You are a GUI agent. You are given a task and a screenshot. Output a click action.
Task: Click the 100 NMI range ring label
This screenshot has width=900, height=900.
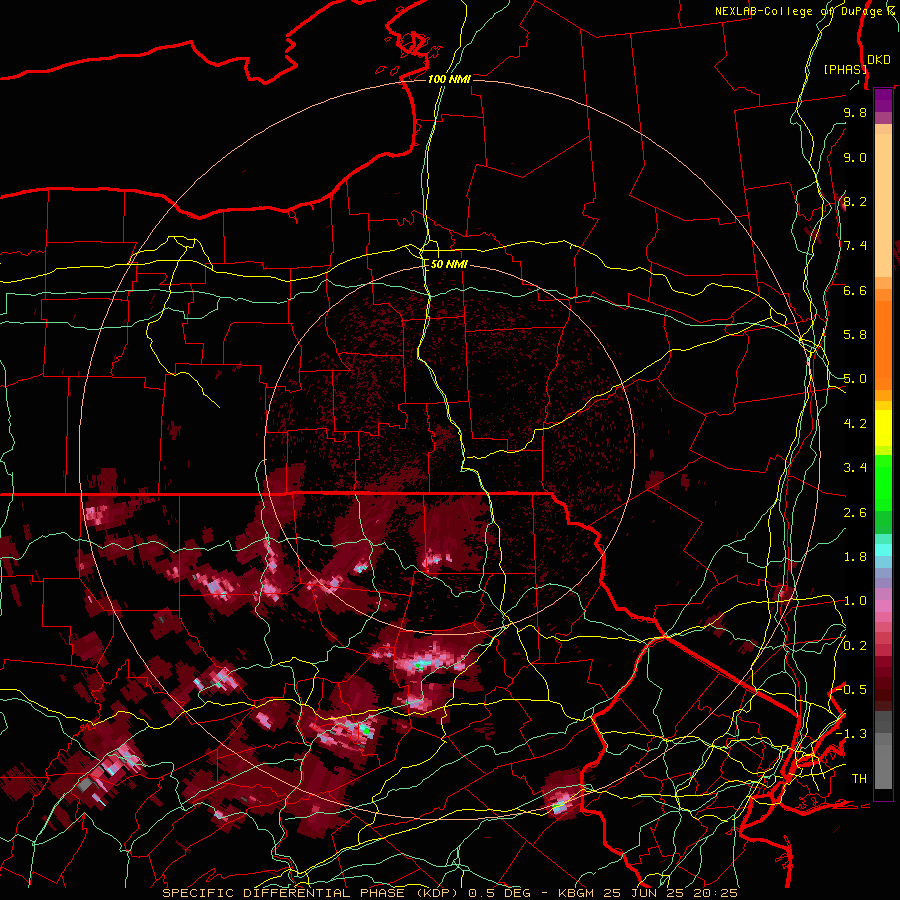pos(449,79)
